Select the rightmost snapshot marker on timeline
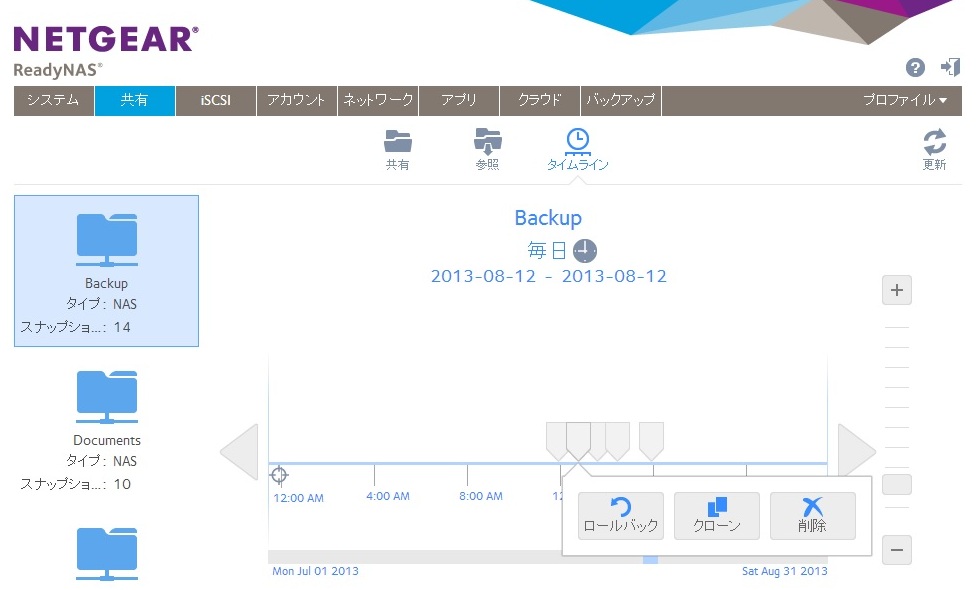 pyautogui.click(x=651, y=441)
